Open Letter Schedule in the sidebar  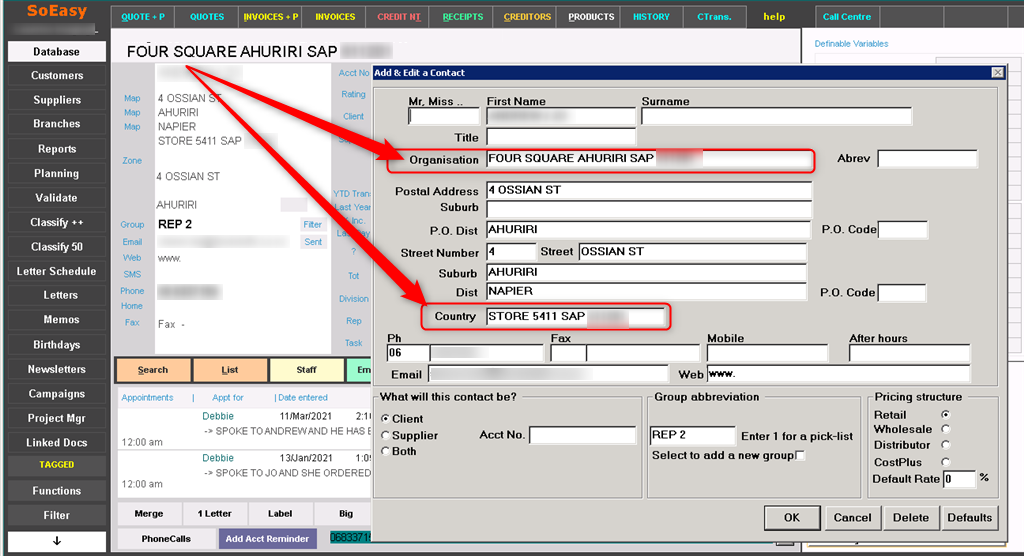click(x=57, y=271)
